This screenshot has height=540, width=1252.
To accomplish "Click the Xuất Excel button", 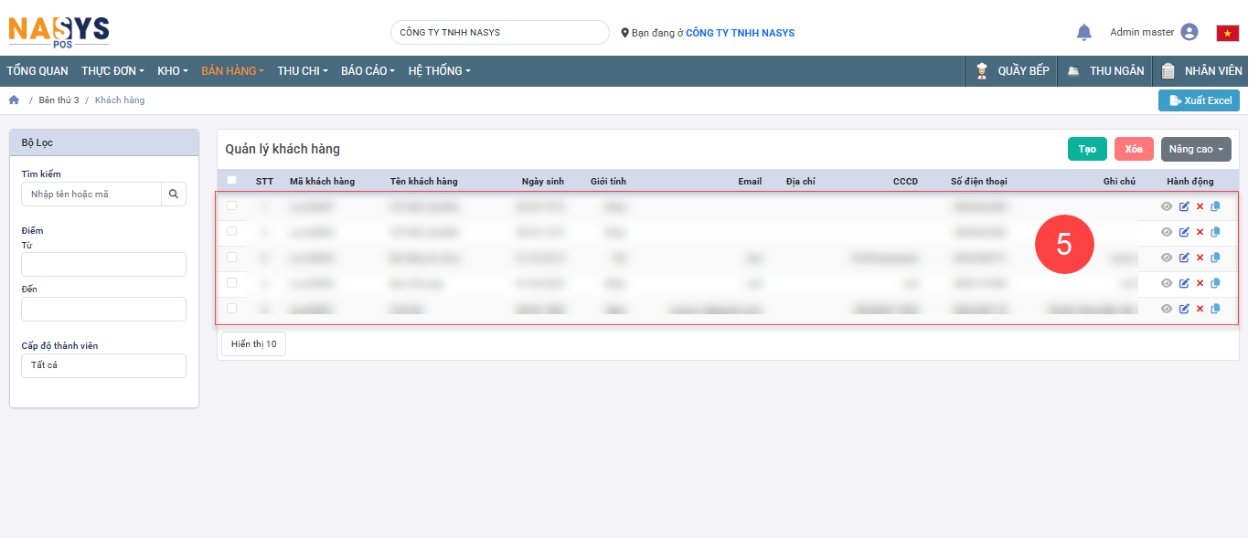I will click(x=1199, y=101).
